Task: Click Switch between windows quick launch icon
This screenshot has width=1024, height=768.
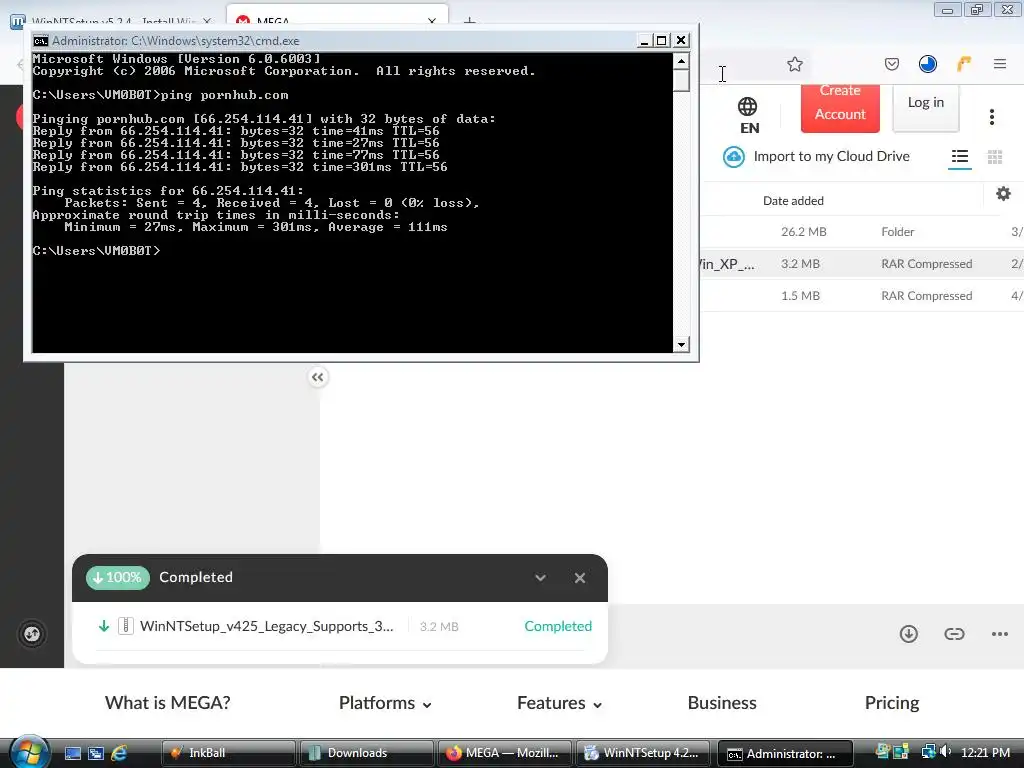Action: coord(96,753)
